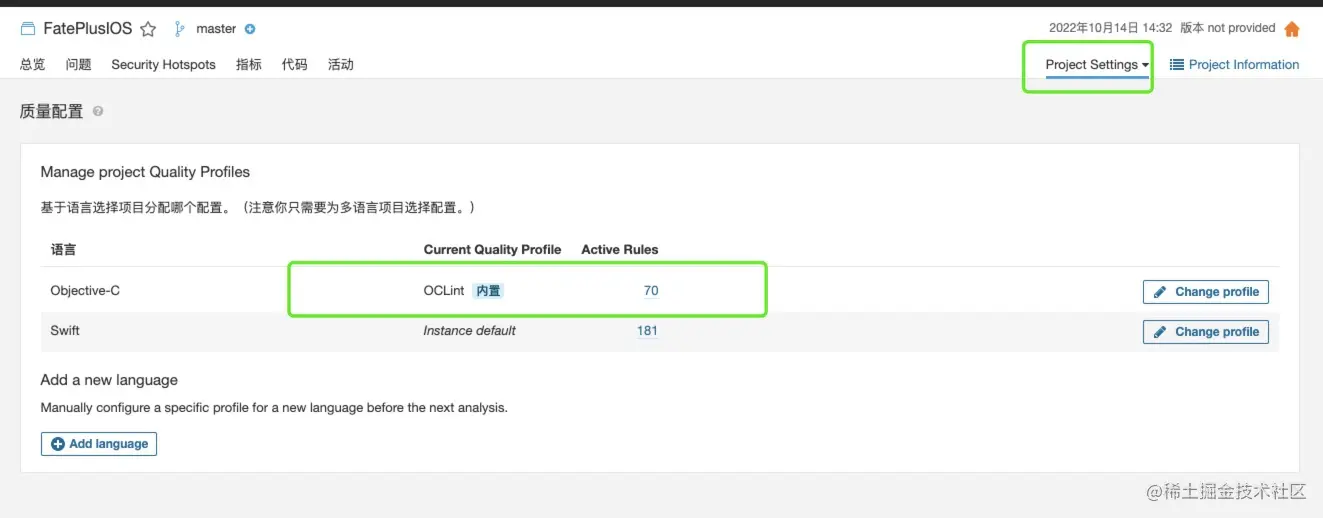Open the 指标 tab

249,64
